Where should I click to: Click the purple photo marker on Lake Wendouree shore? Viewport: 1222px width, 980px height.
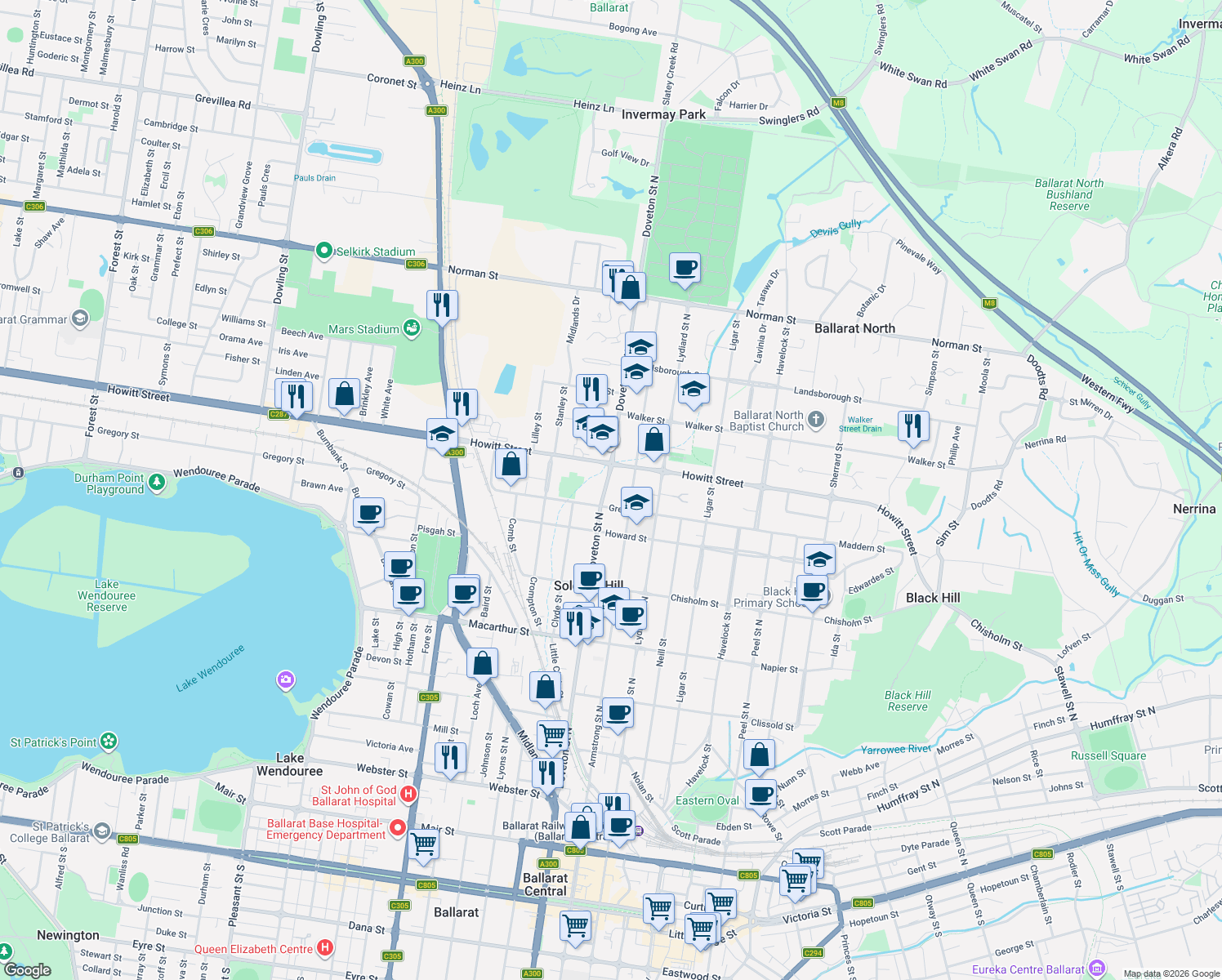coord(285,679)
